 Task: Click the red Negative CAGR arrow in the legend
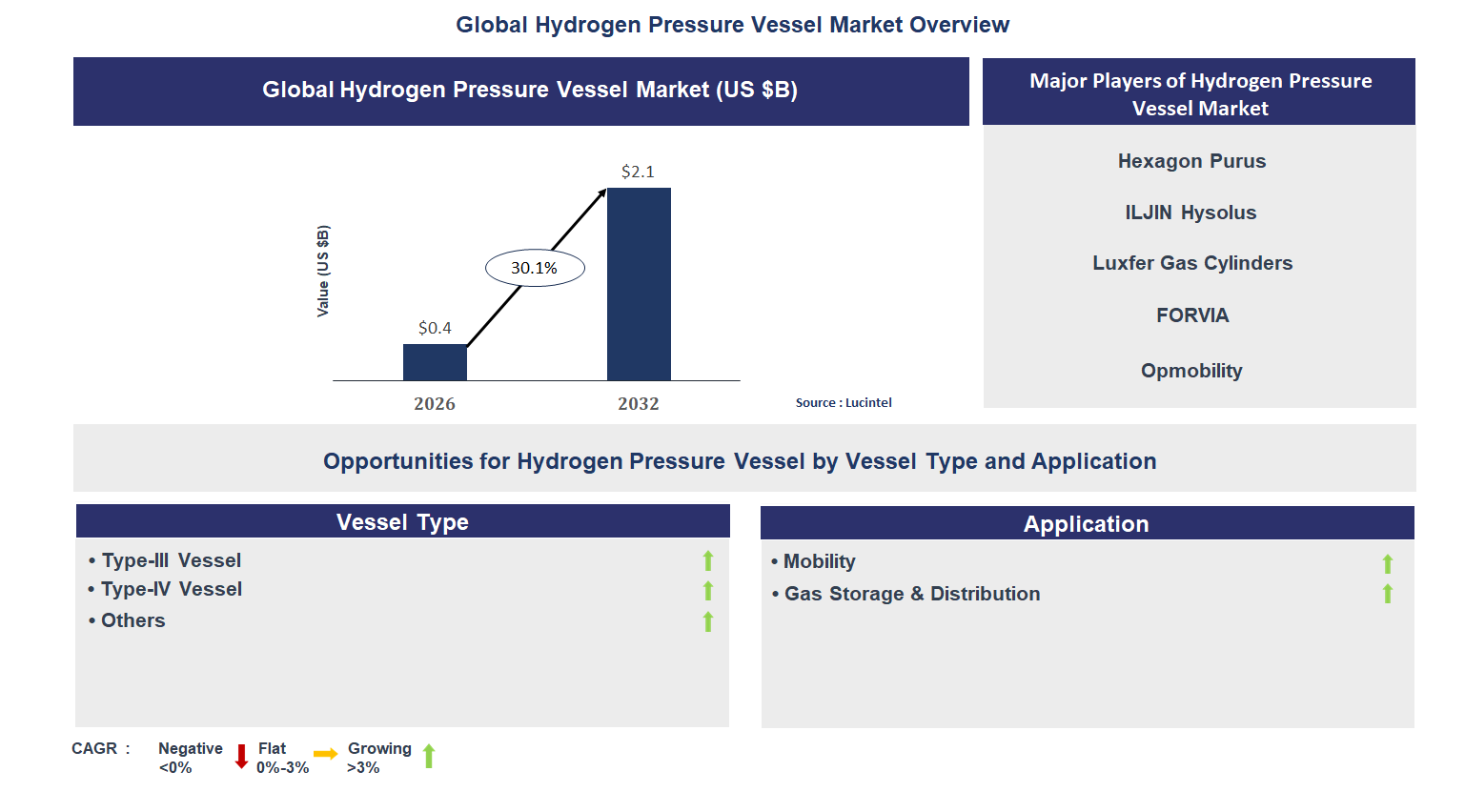[241, 756]
